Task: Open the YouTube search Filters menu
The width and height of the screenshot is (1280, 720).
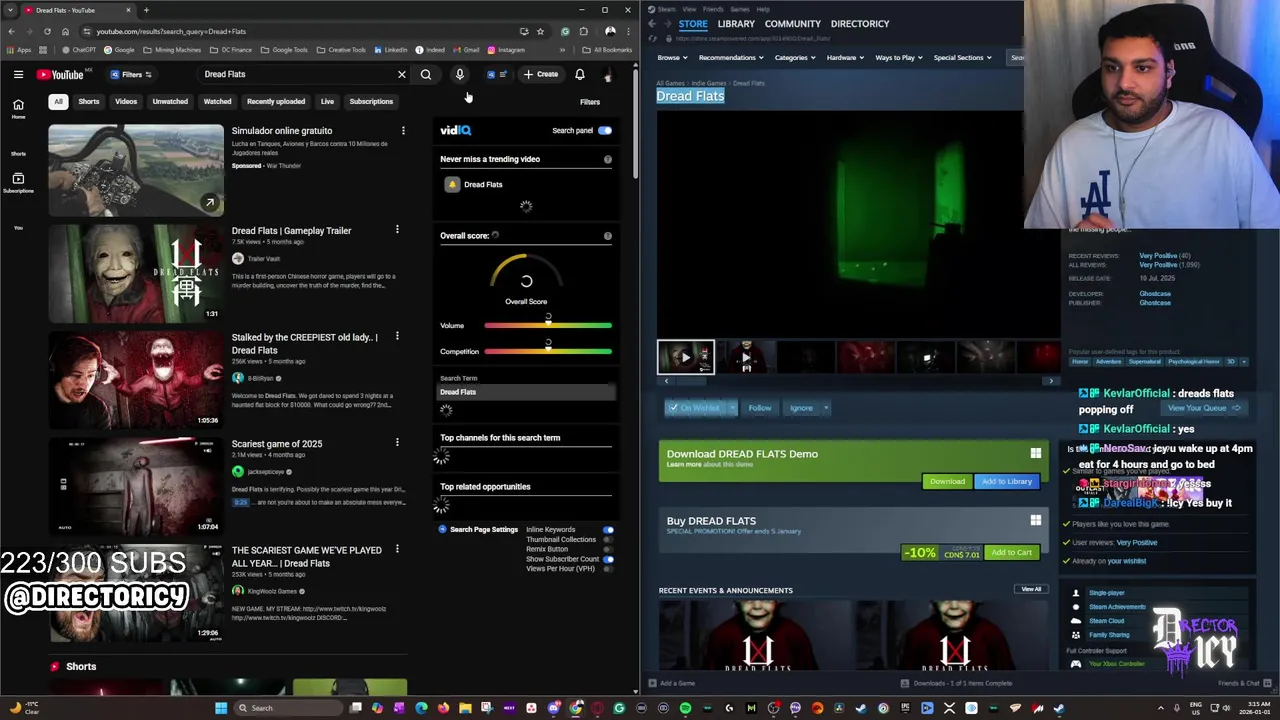Action: click(590, 102)
